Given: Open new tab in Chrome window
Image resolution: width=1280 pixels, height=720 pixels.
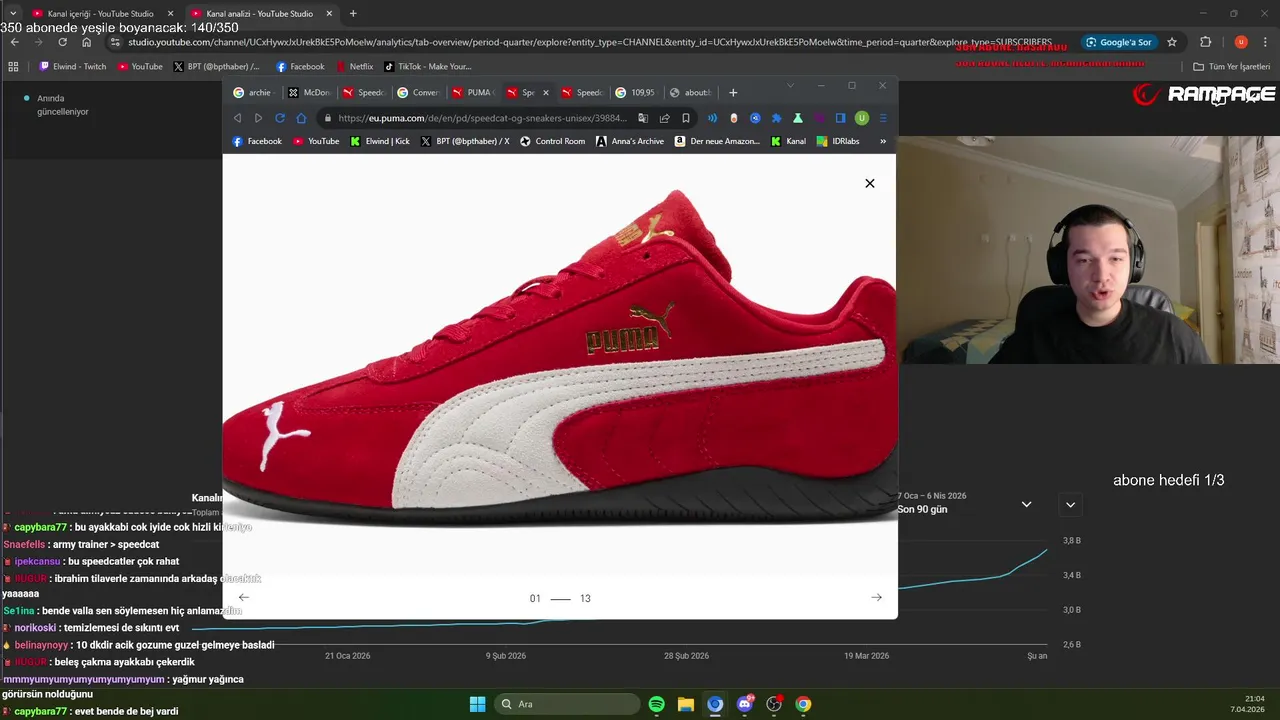Looking at the screenshot, I should (353, 14).
